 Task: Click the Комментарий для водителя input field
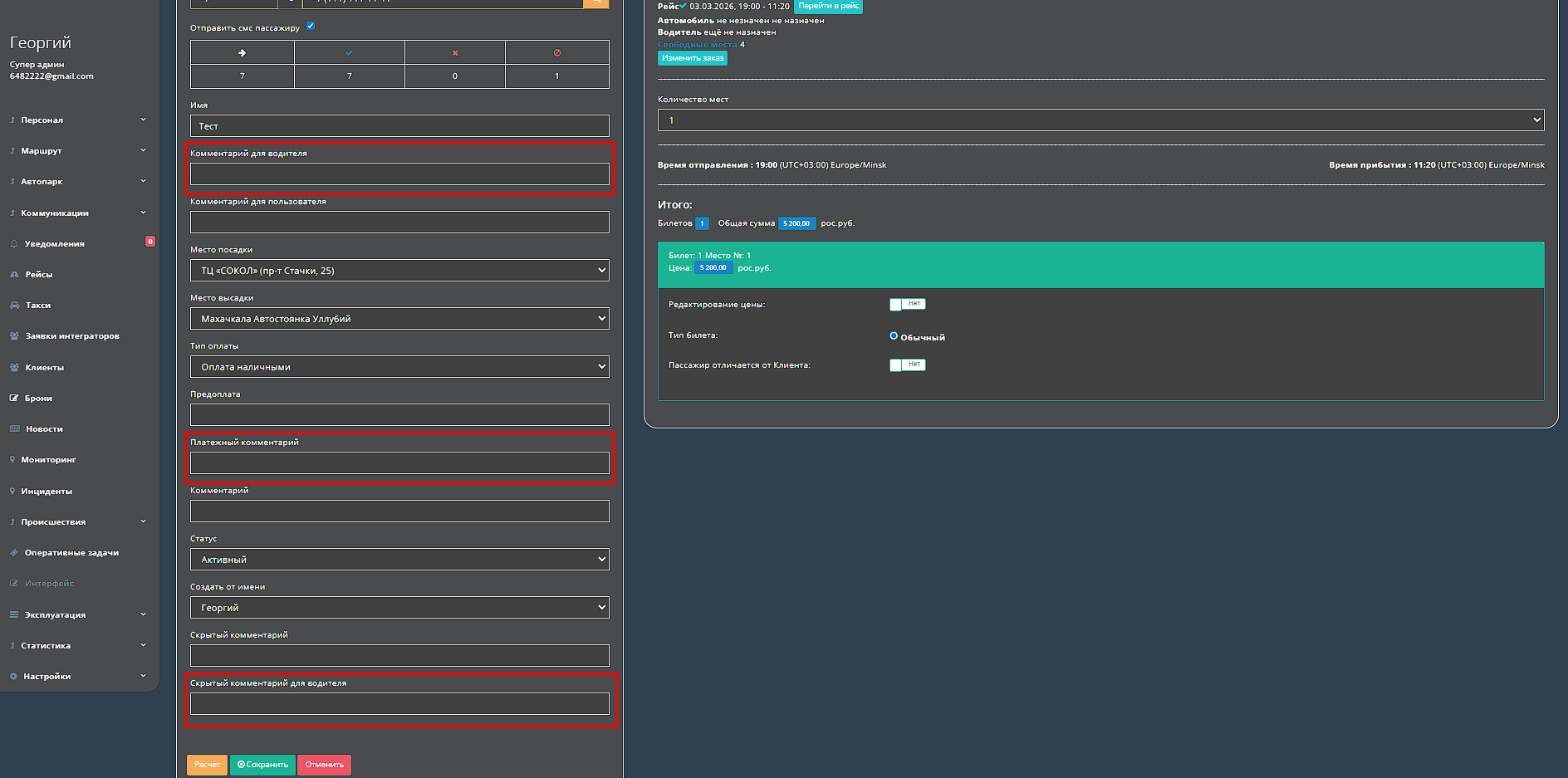[399, 174]
